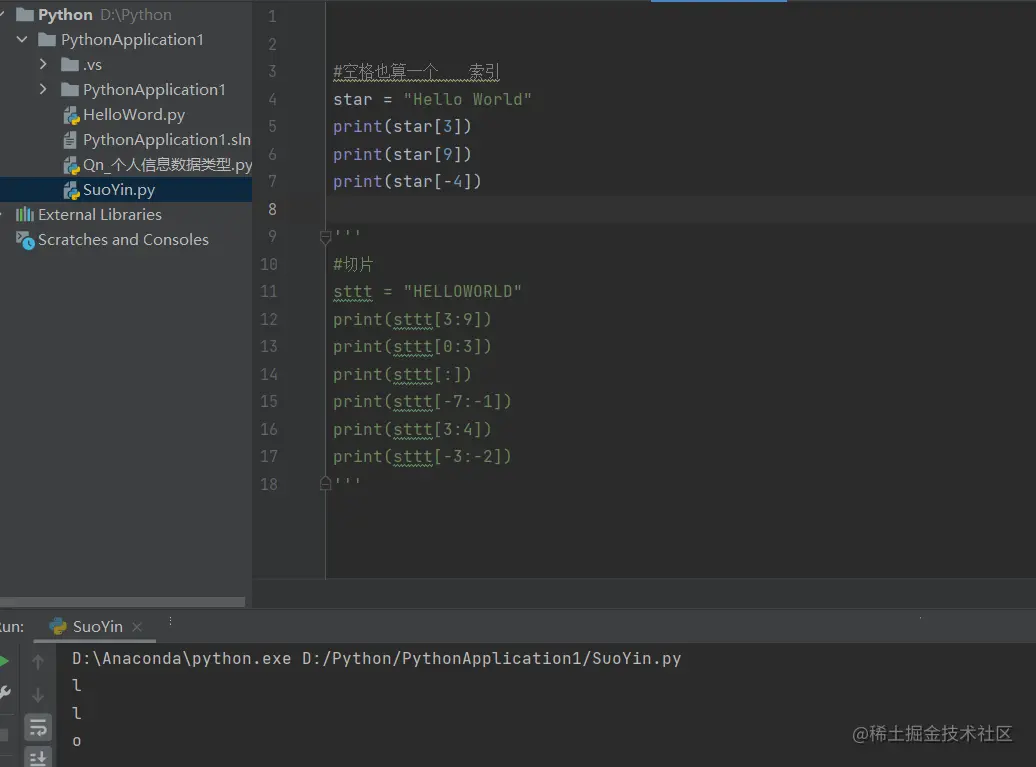The width and height of the screenshot is (1036, 767).
Task: Open Scratches and Consoles
Action: pos(123,240)
